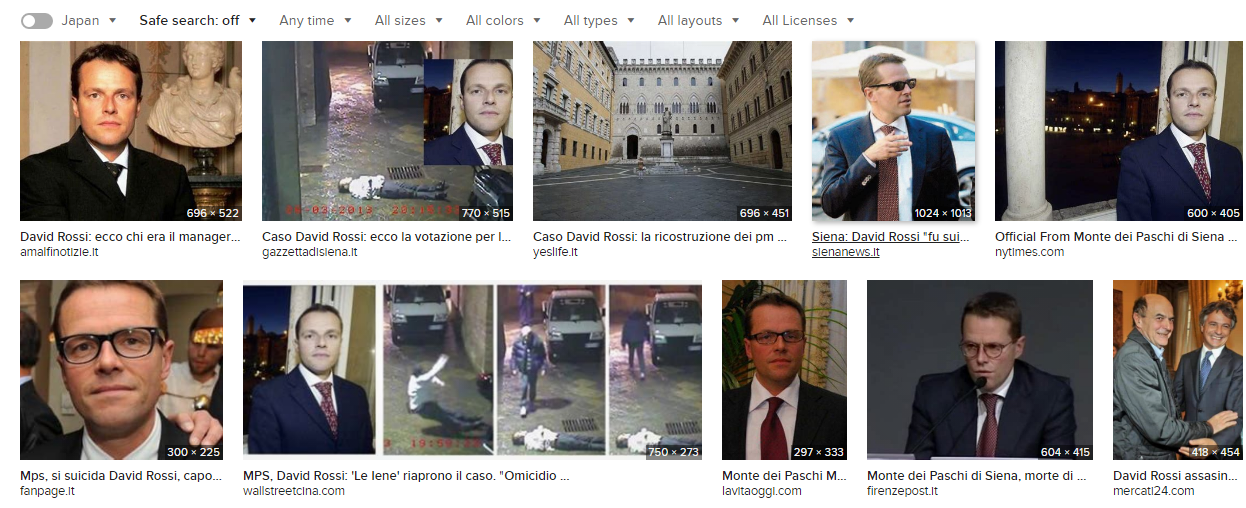Open the wallstreetcina.com multi-frame CCTV image
This screenshot has height=508, width=1246.
[472, 370]
